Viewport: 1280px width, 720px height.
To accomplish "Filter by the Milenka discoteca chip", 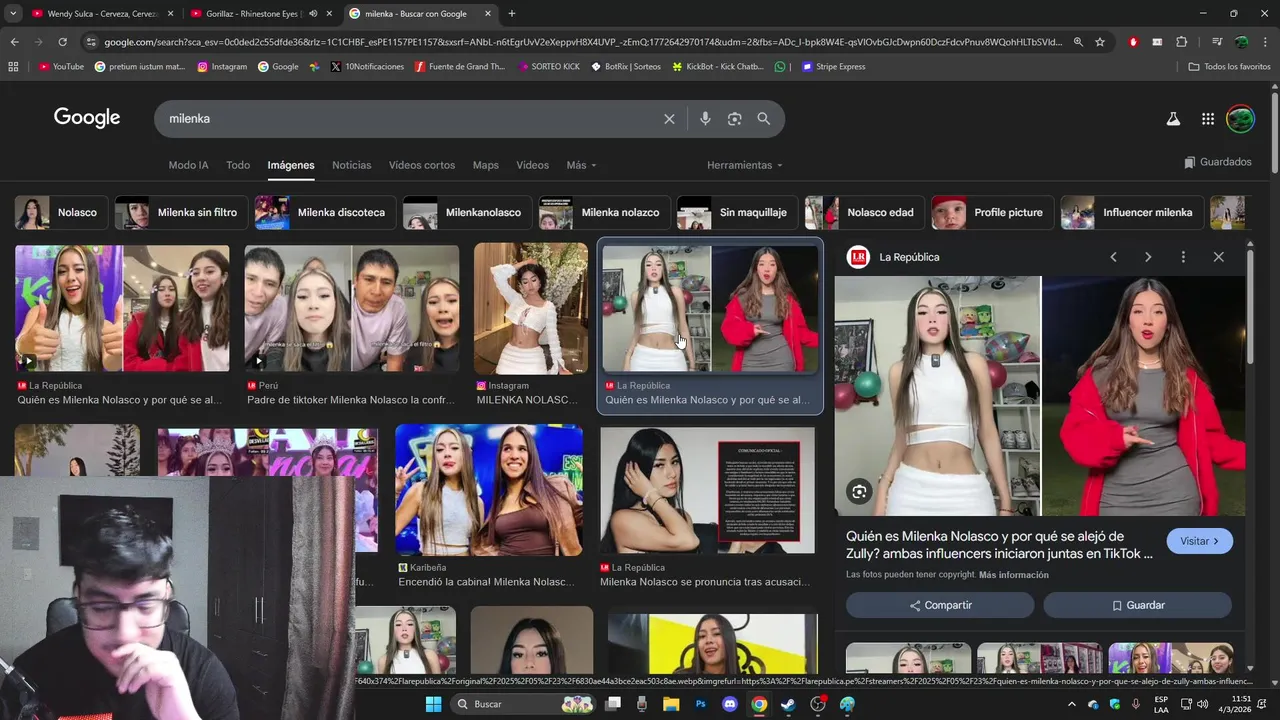I will click(x=325, y=212).
